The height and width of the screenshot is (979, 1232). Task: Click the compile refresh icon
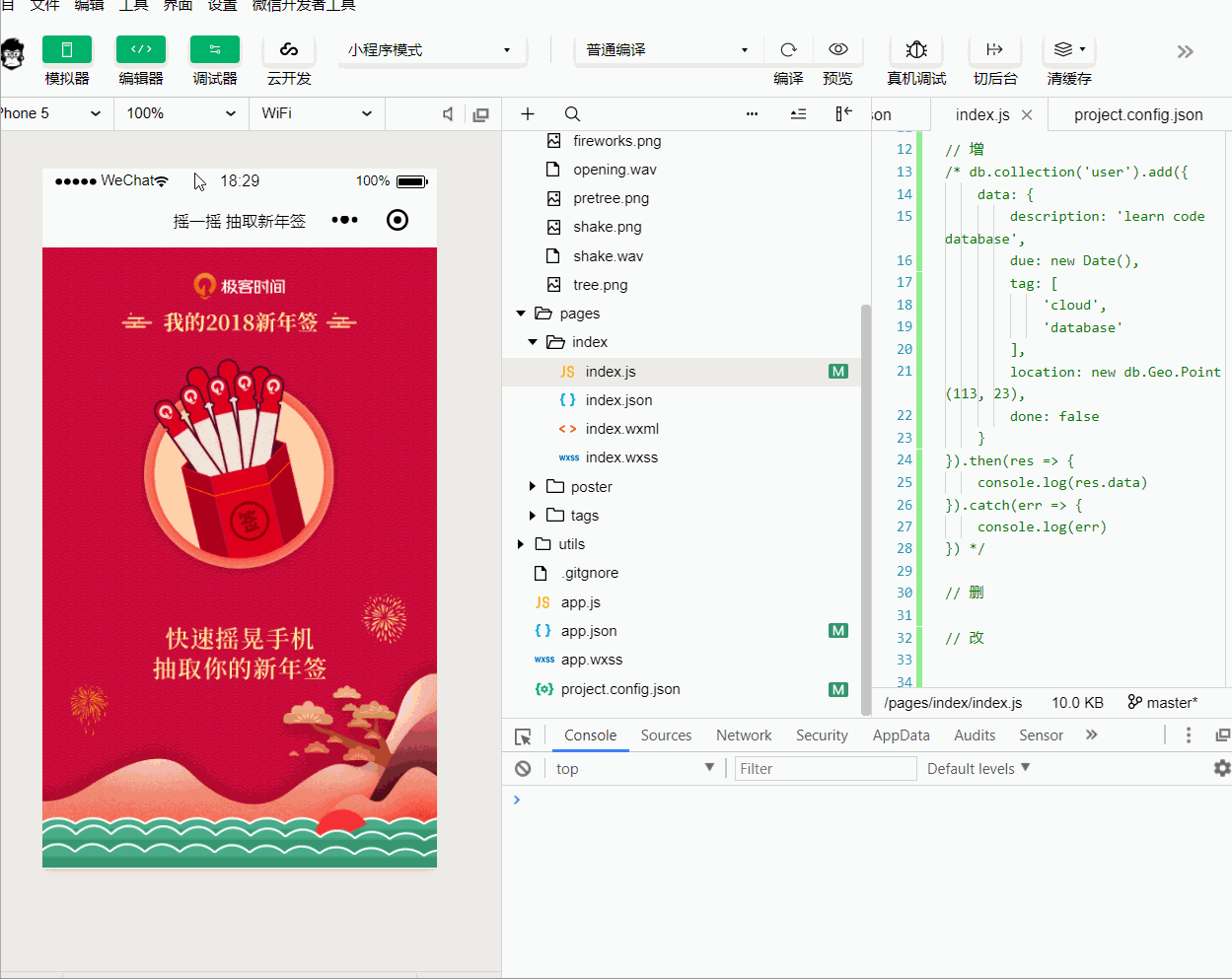tap(788, 49)
